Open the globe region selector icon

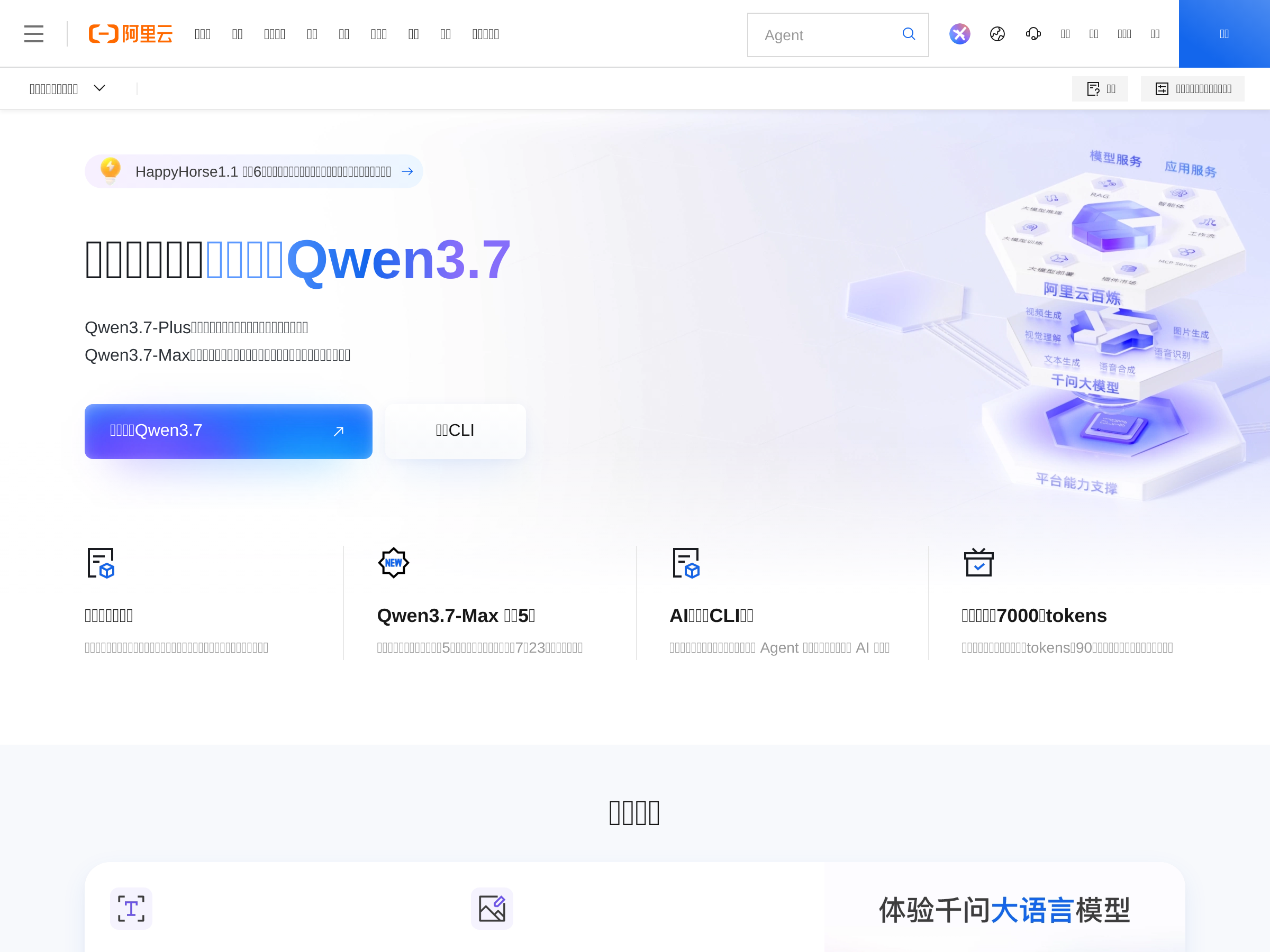pyautogui.click(x=997, y=34)
